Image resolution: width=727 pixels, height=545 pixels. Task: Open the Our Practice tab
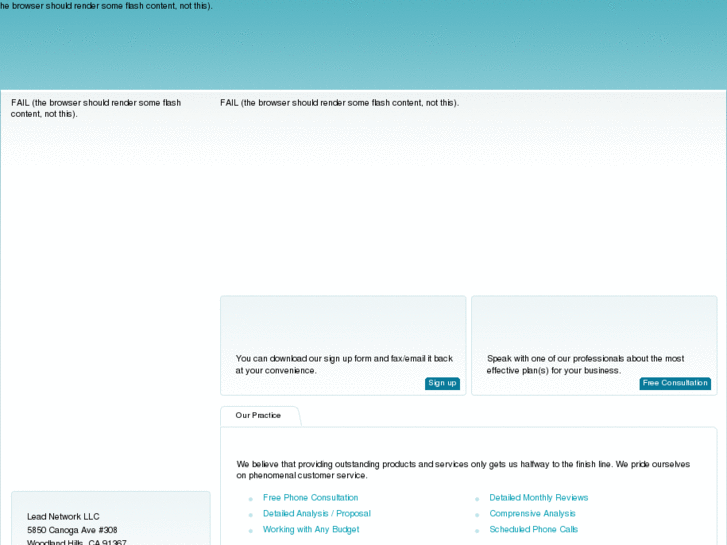(259, 416)
